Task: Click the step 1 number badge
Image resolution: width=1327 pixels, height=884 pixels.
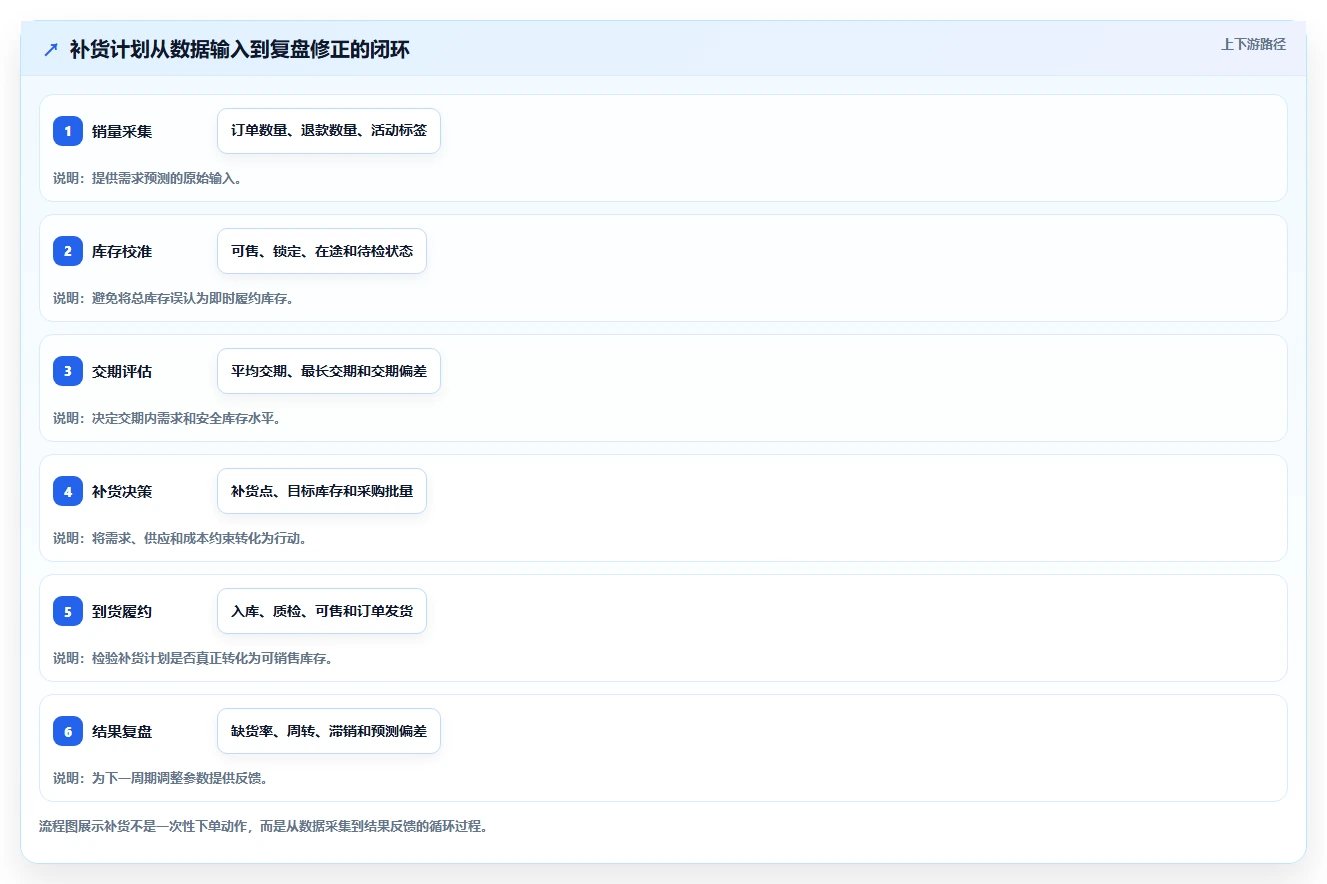Action: (68, 131)
